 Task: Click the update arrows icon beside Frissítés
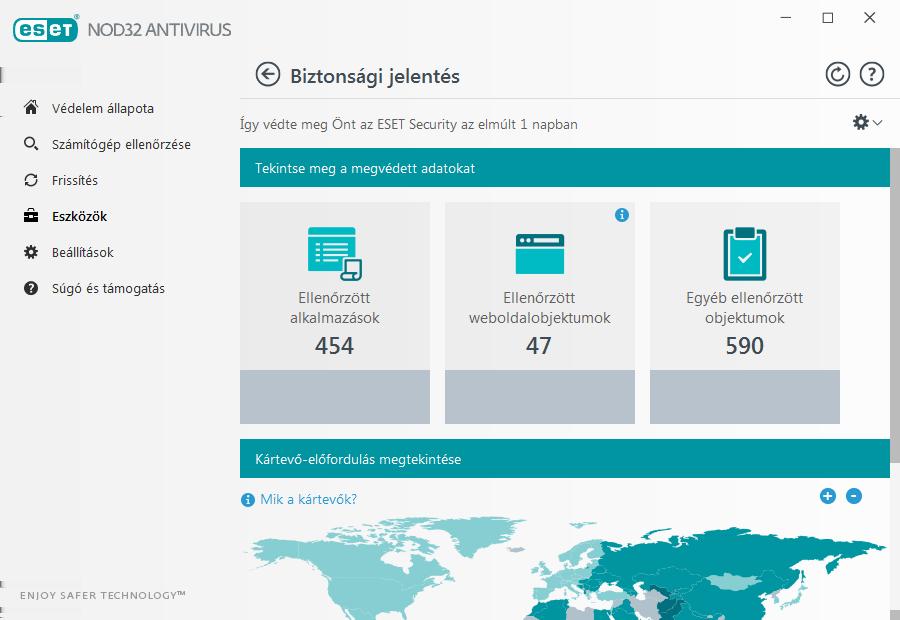pos(31,180)
